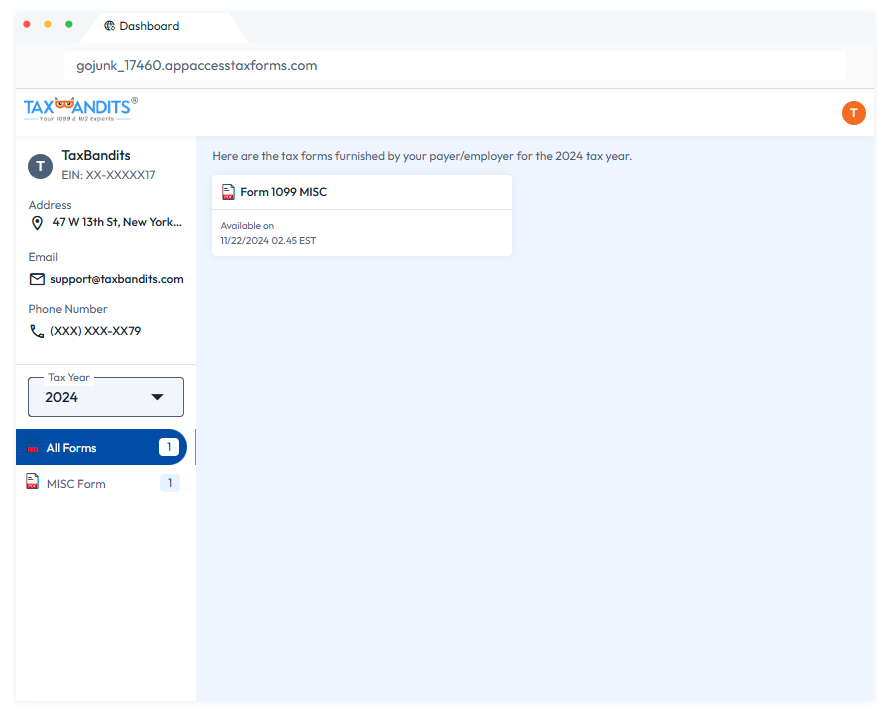This screenshot has height=713, width=896.
Task: Click the Tax Year dropdown arrow
Action: click(x=157, y=397)
